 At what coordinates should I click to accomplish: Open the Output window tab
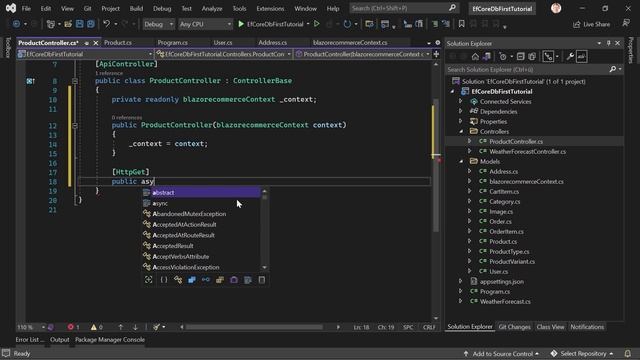coord(60,340)
